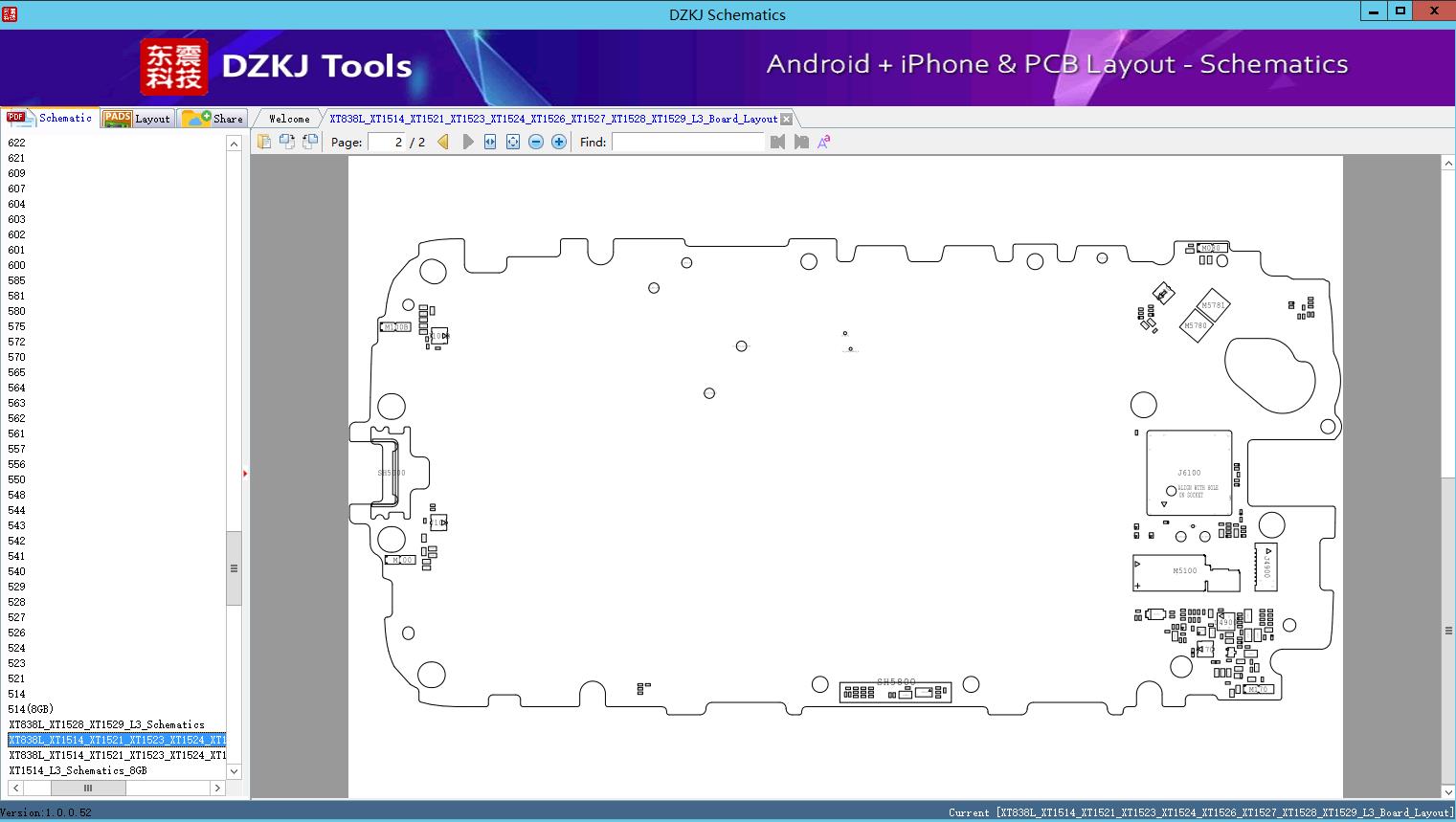Close the L3_Board_Layout document tab
The height and width of the screenshot is (822, 1456).
pyautogui.click(x=786, y=119)
